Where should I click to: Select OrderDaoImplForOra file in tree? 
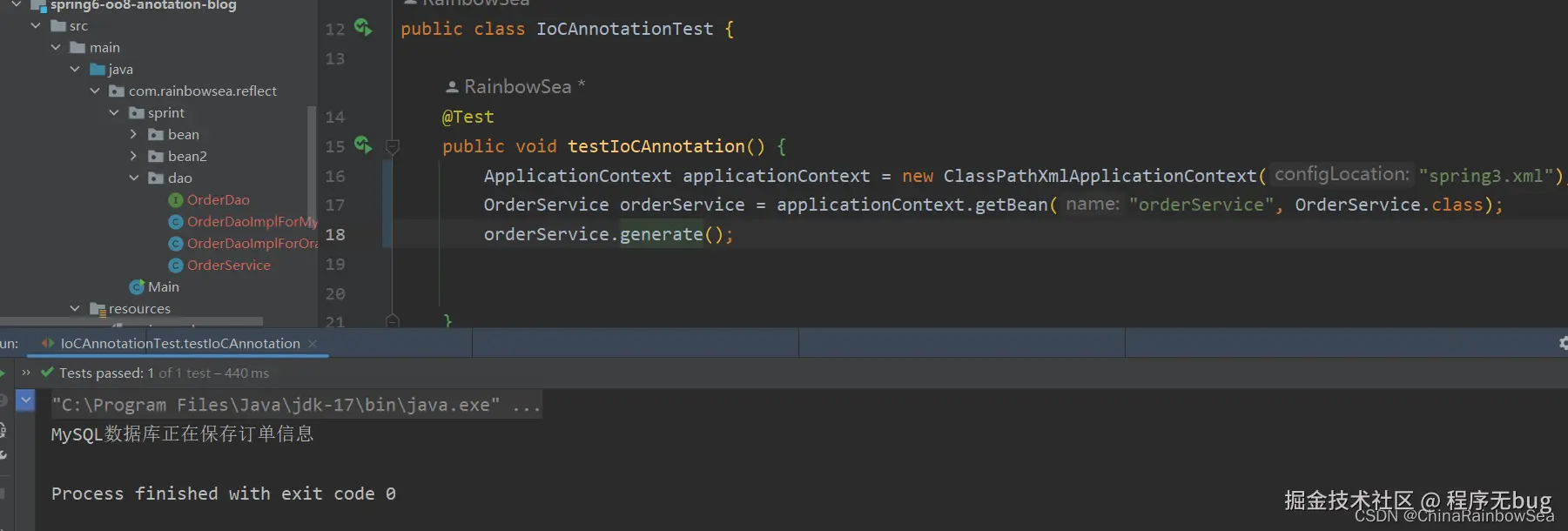pos(252,244)
